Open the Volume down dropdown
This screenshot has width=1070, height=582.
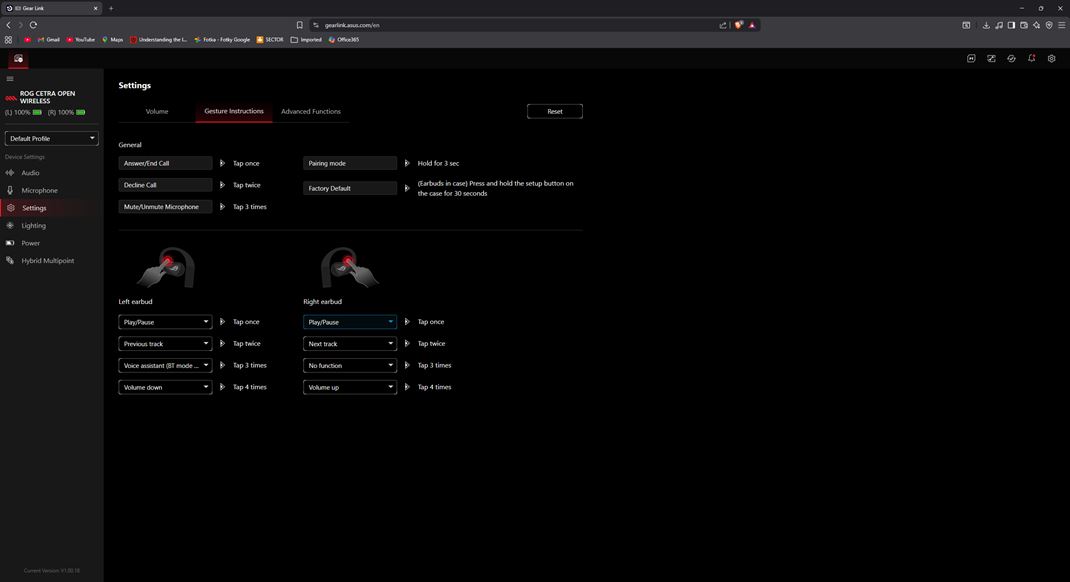click(x=165, y=388)
